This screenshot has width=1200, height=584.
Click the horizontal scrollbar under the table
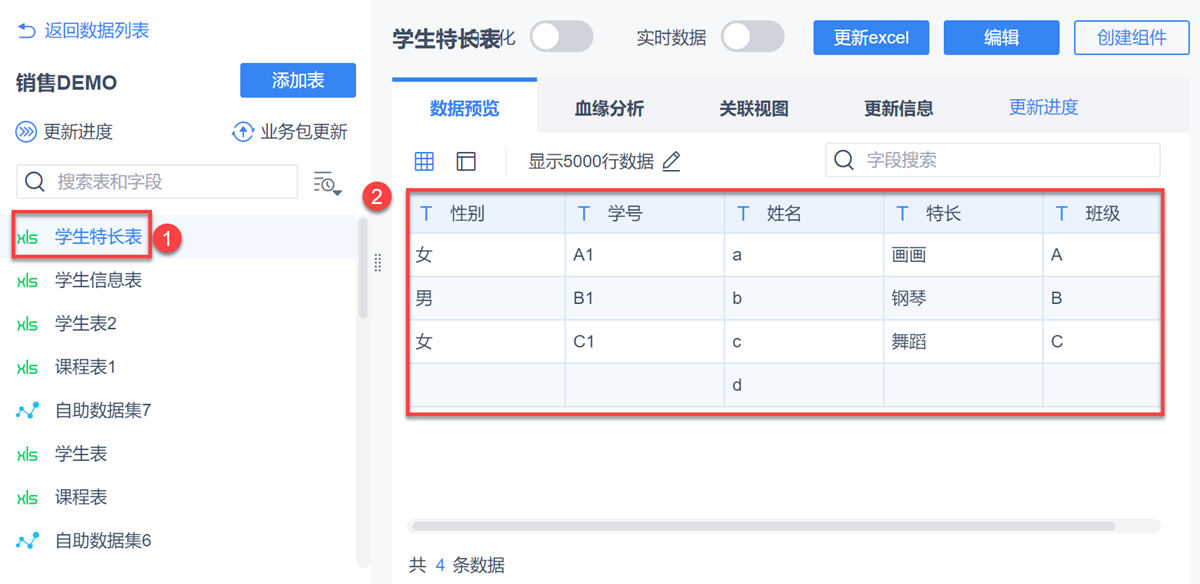[x=762, y=525]
